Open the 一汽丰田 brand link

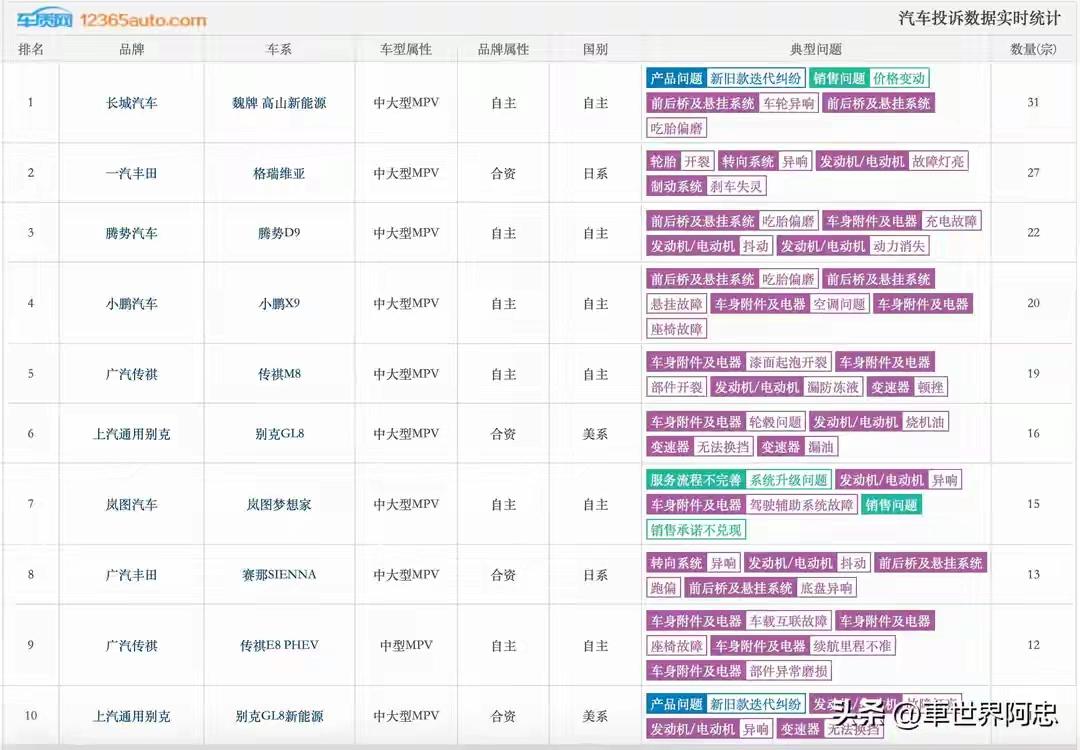point(132,173)
